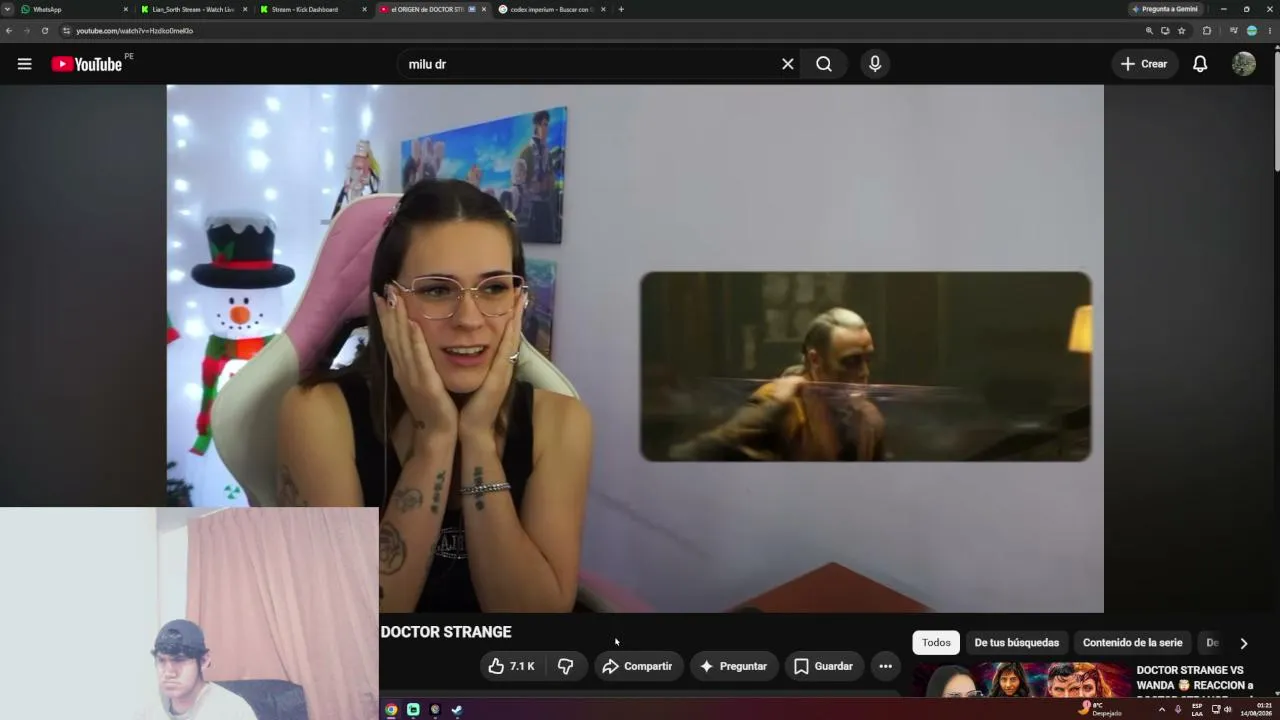The image size is (1280, 720).
Task: Close the Lian_Sorth Stream tab
Action: tap(245, 9)
